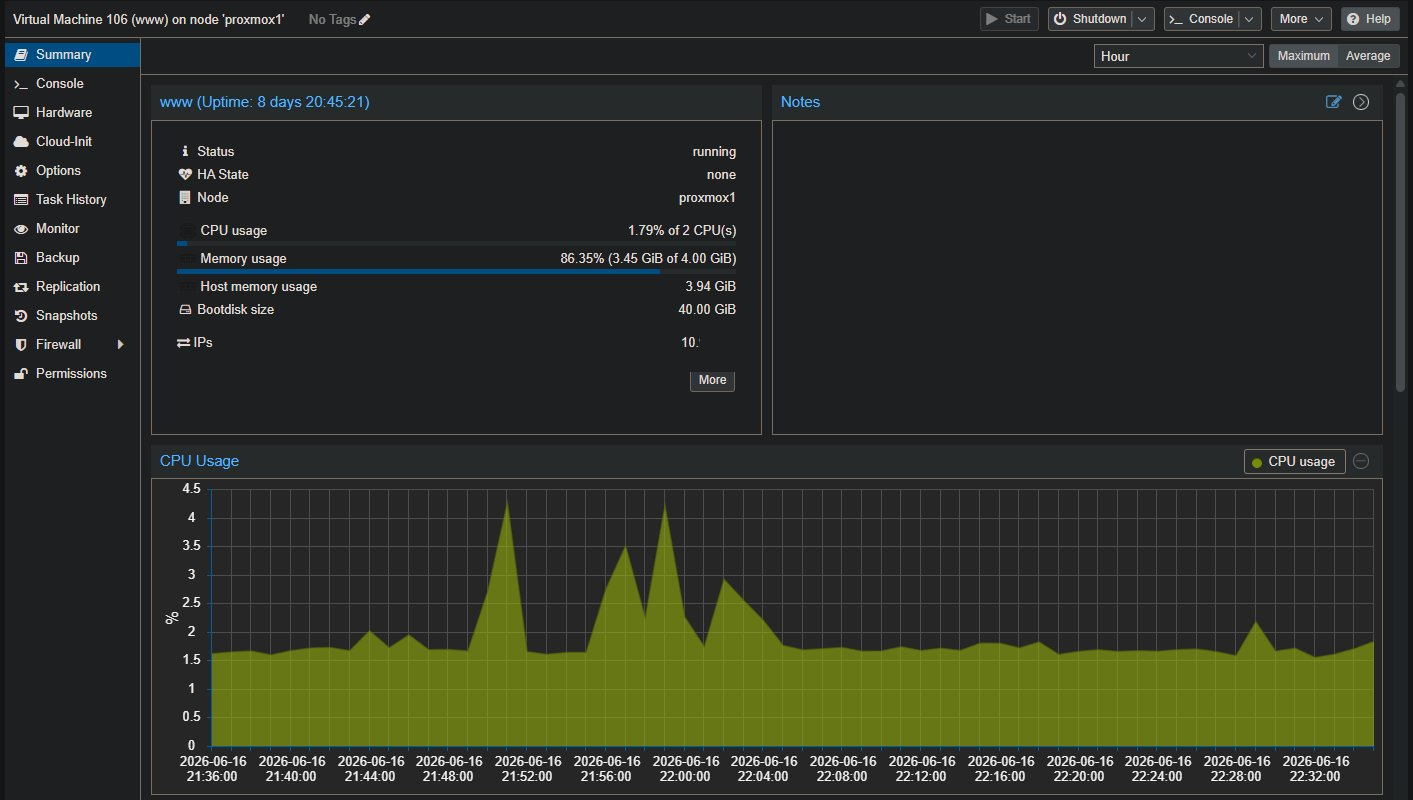Screen dimensions: 1413x800
Task: Click the Start button
Action: (x=1009, y=19)
